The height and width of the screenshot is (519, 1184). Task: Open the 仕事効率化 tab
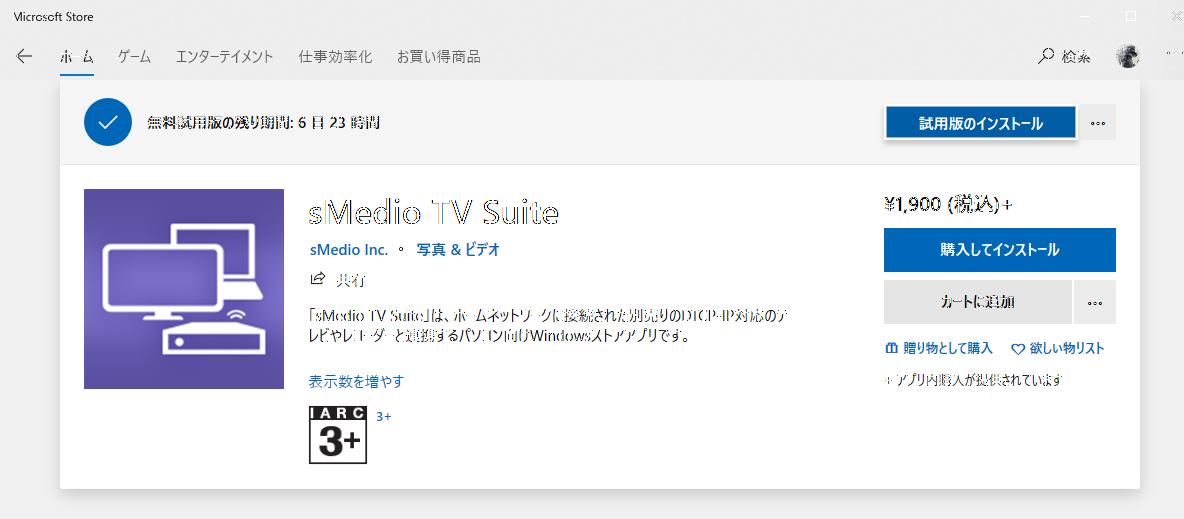[335, 57]
